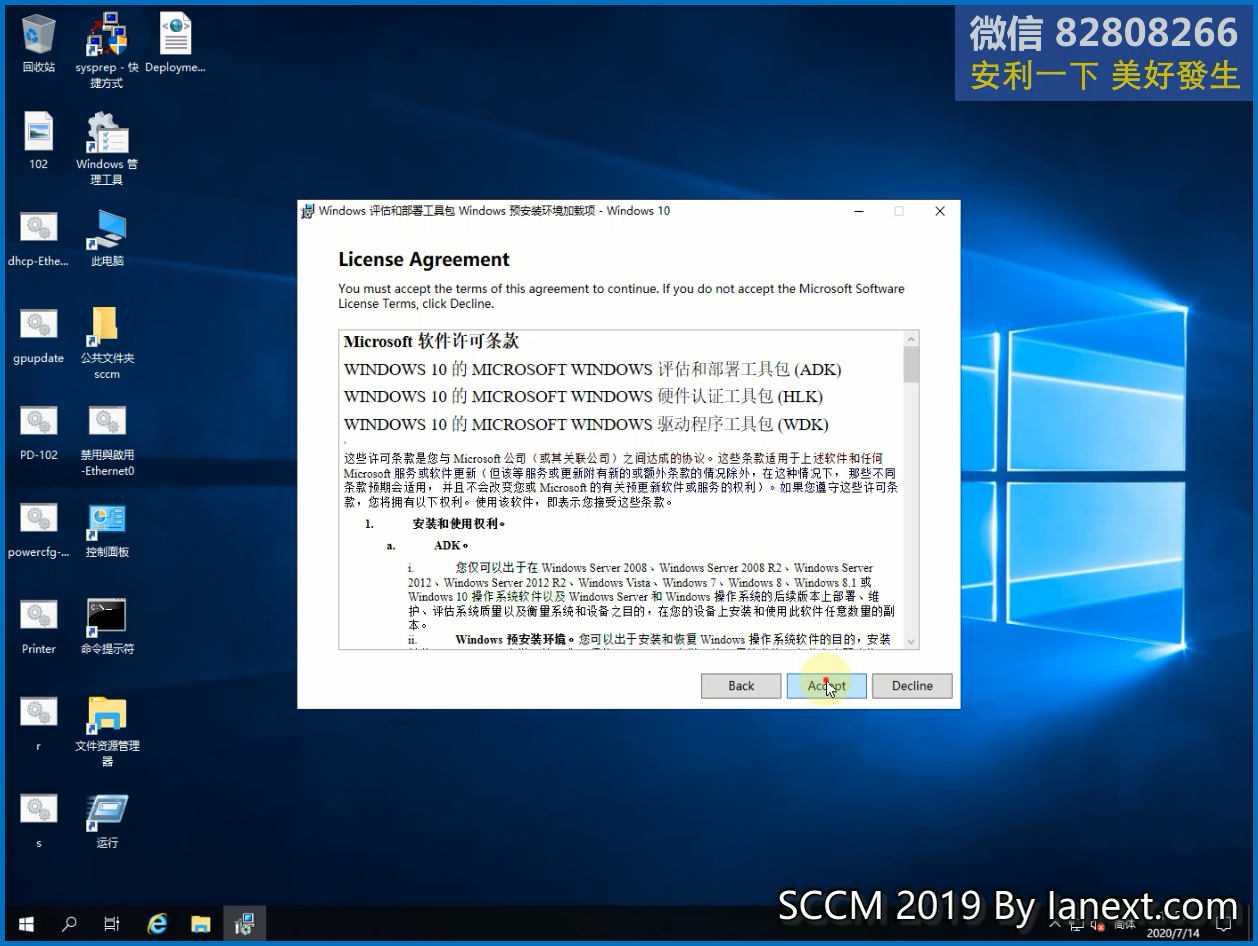
Task: Select the dhcp-Ethe... batch file icon
Action: point(39,238)
